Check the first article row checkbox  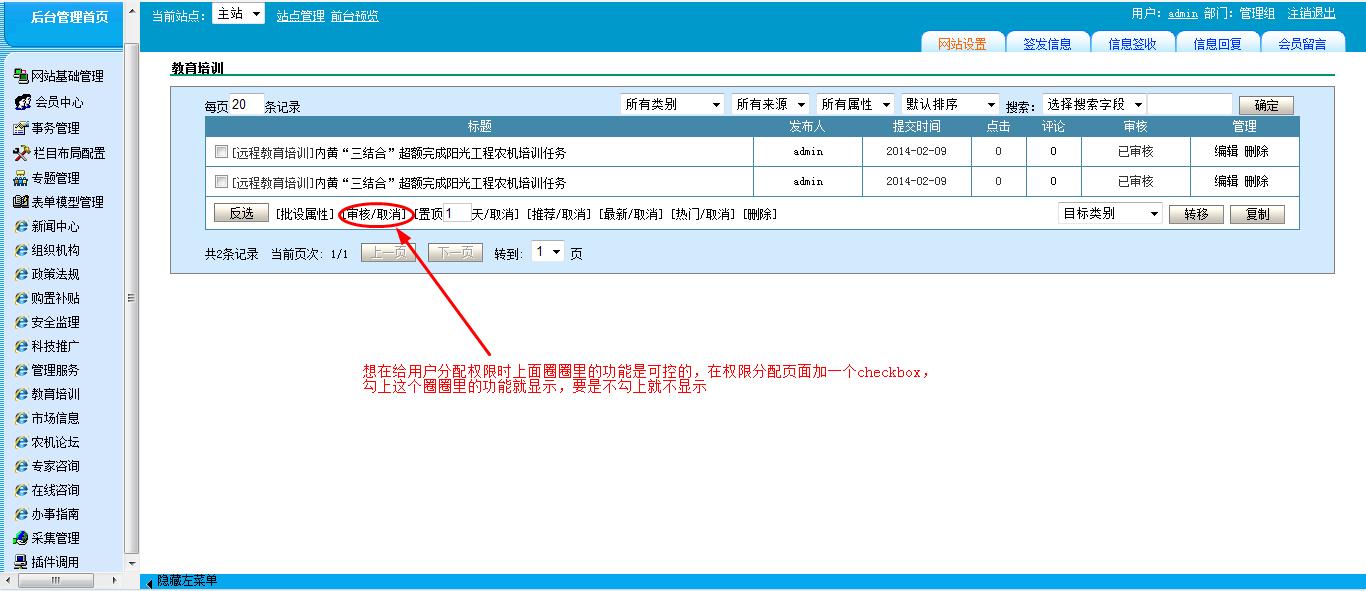(222, 152)
